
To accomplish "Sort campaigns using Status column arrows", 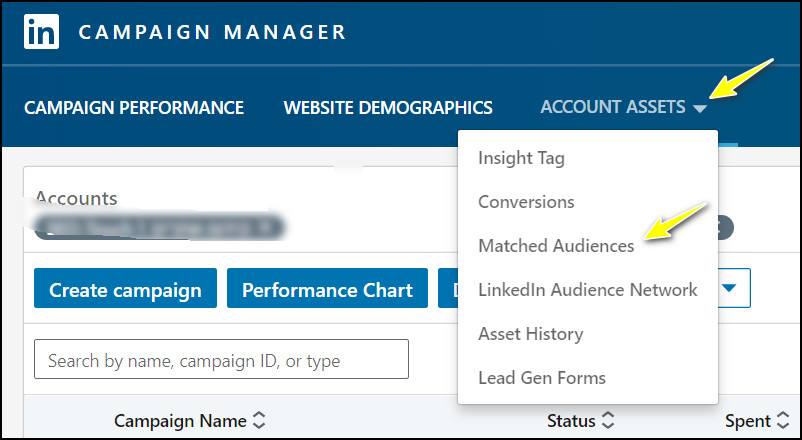I will (x=607, y=421).
